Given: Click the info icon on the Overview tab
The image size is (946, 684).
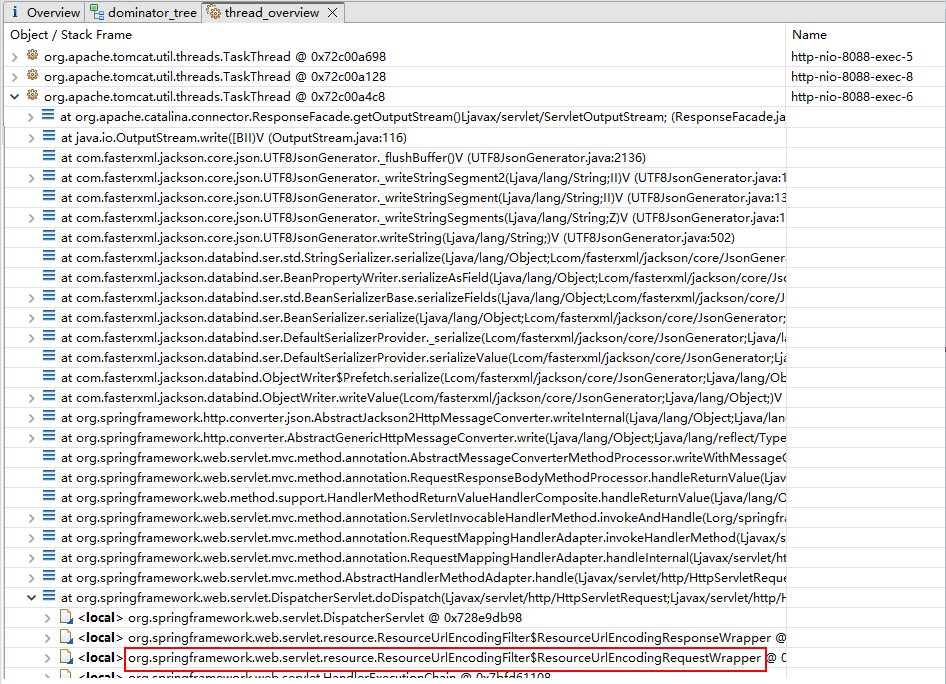Looking at the screenshot, I should tap(17, 13).
